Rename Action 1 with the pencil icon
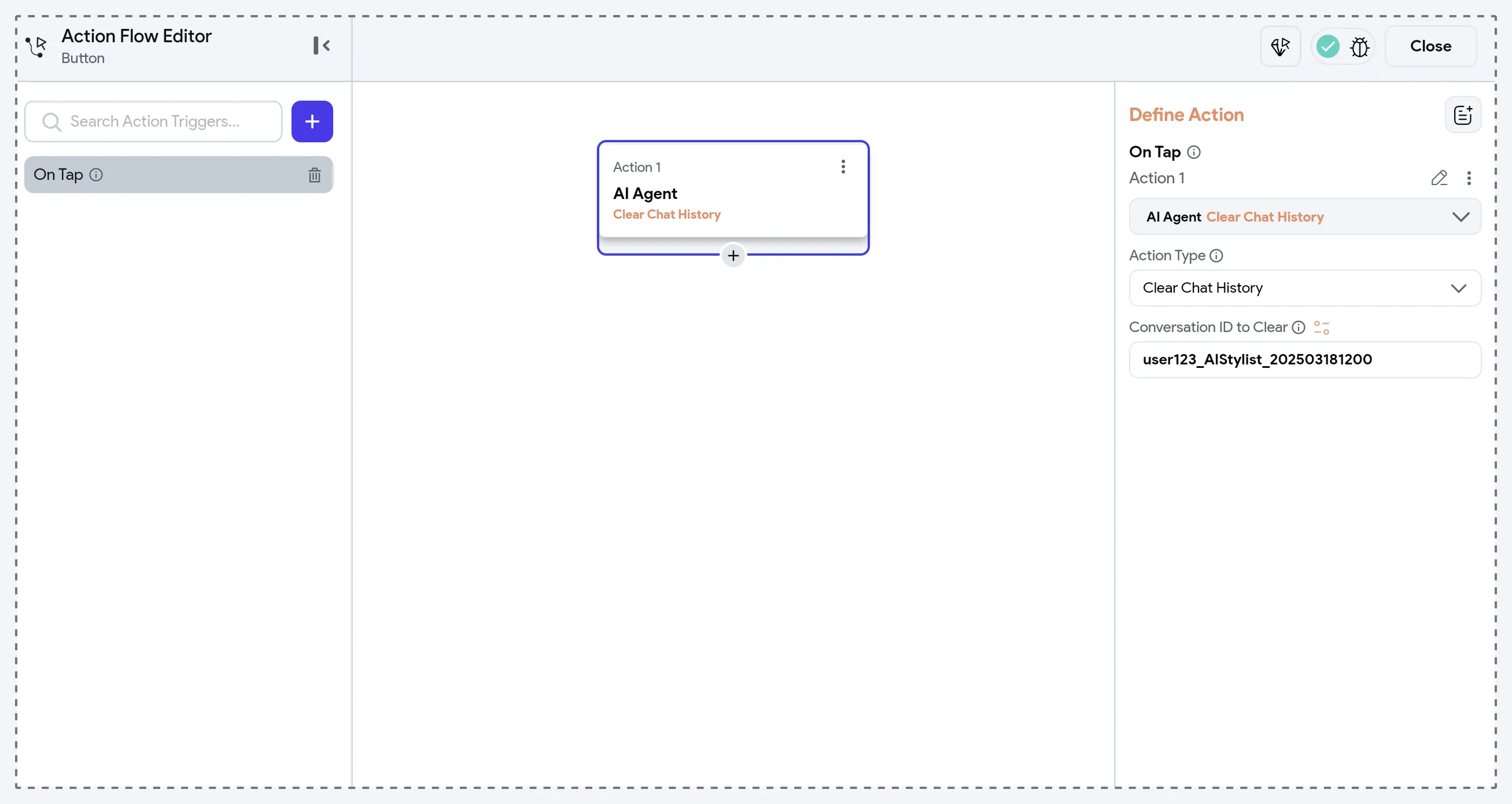The width and height of the screenshot is (1512, 804). click(1439, 178)
